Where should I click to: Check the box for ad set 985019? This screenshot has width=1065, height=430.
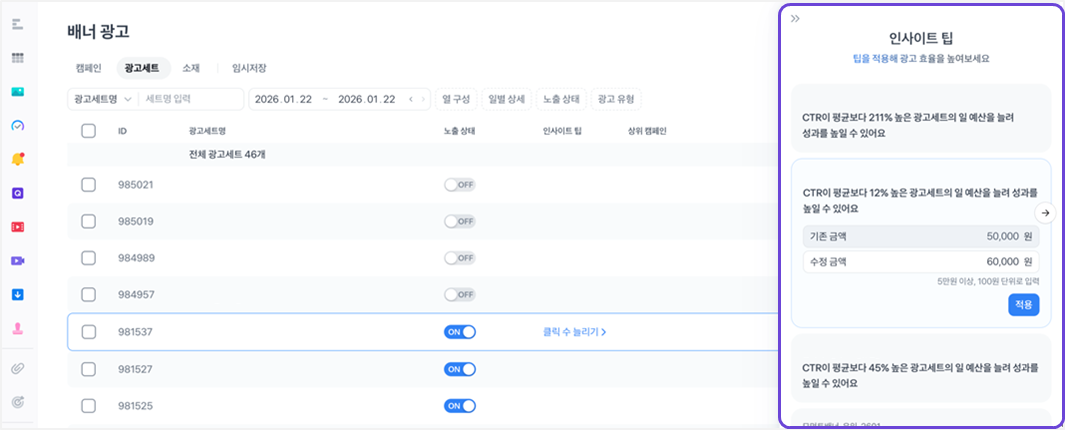[88, 221]
